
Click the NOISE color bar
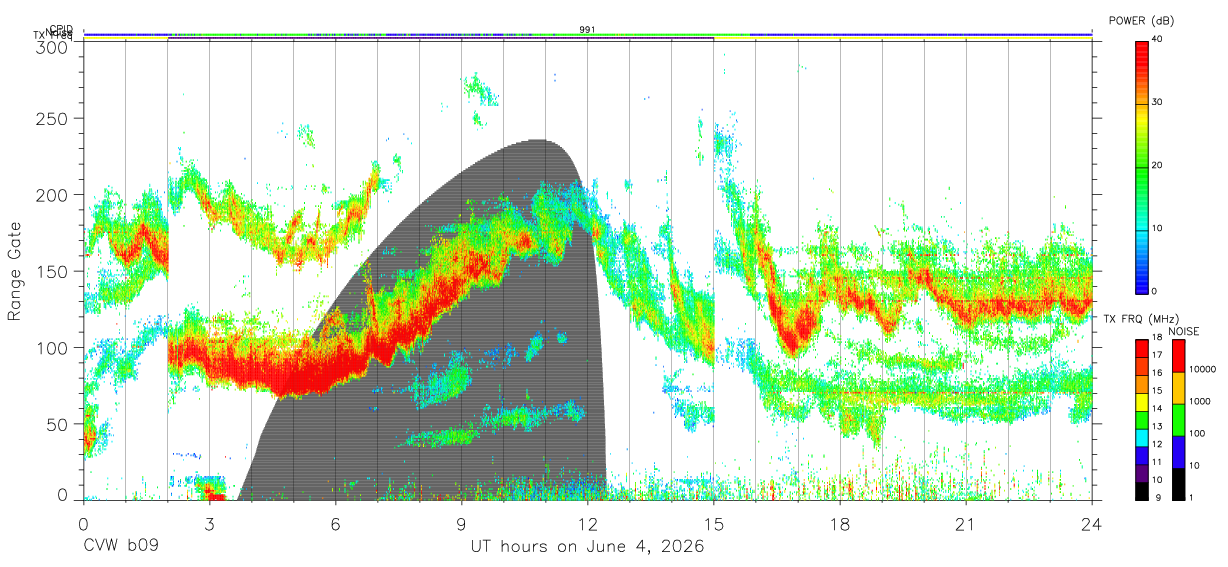pyautogui.click(x=1177, y=418)
